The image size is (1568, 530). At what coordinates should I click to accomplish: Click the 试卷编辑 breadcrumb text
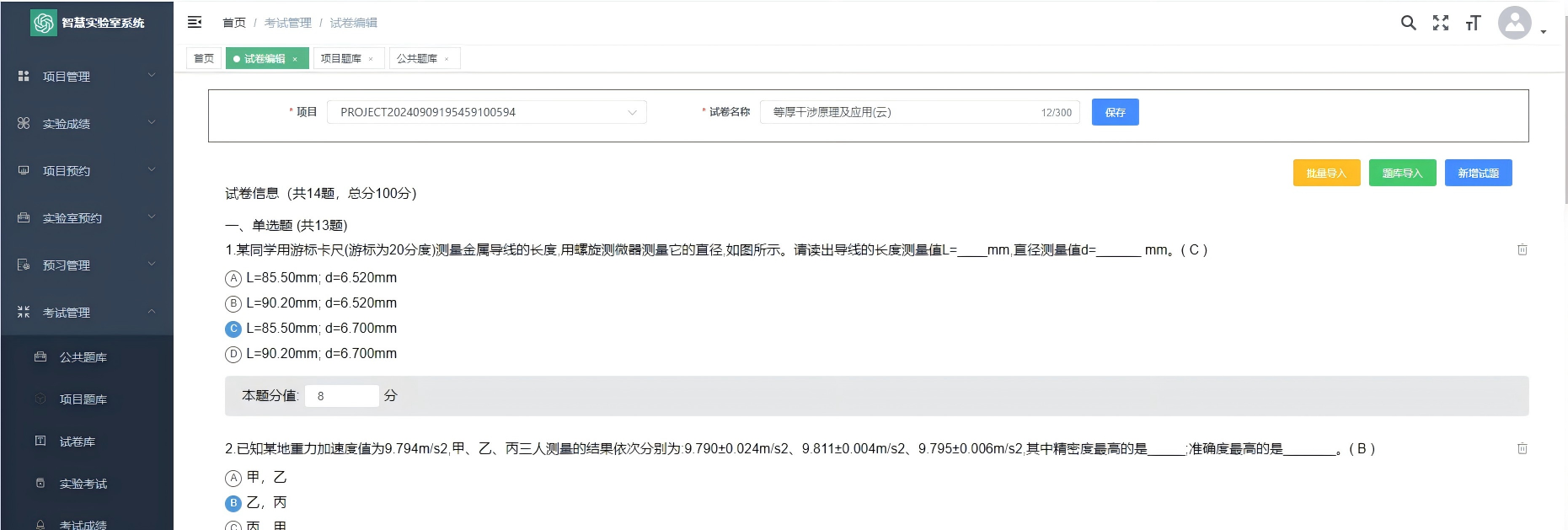point(354,23)
